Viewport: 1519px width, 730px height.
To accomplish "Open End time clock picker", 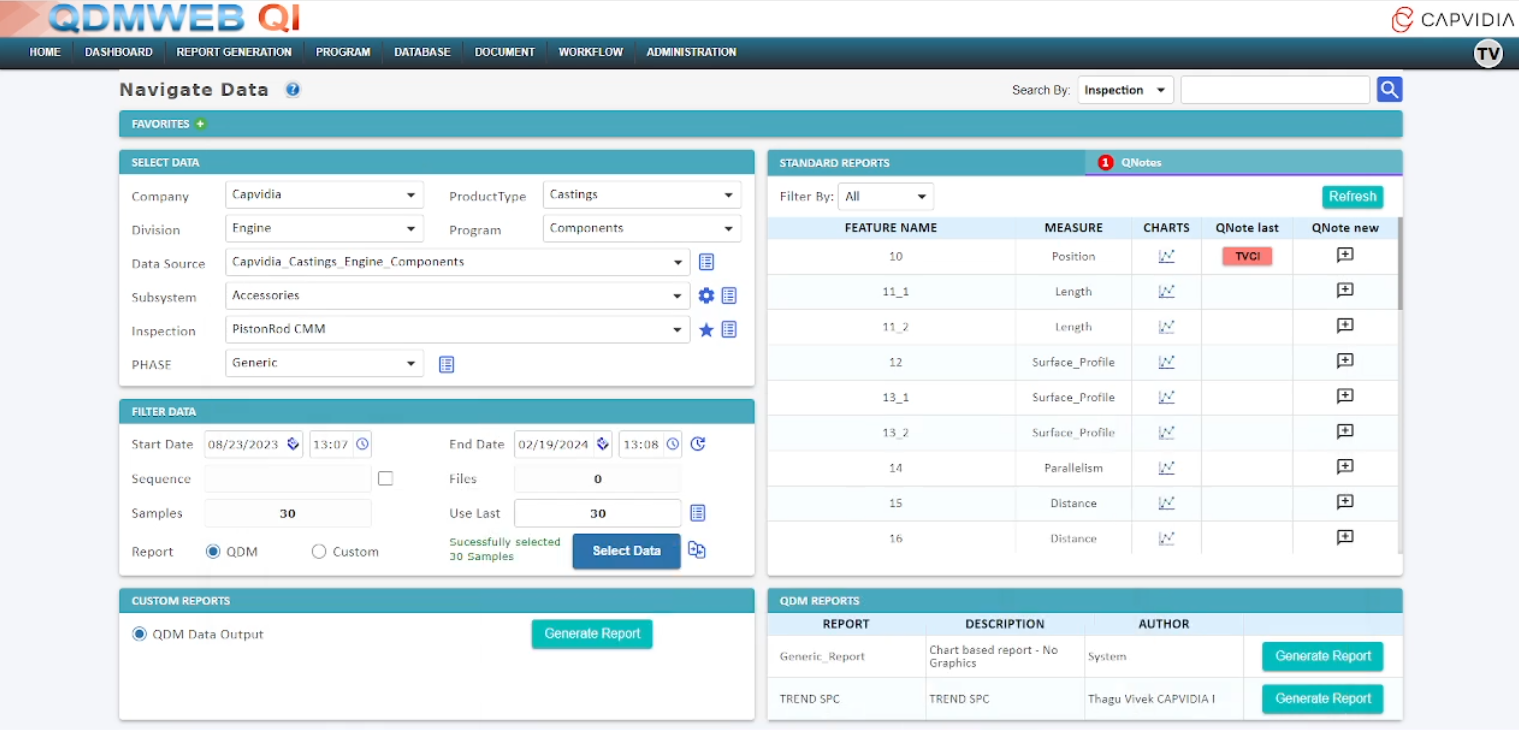I will 673,443.
